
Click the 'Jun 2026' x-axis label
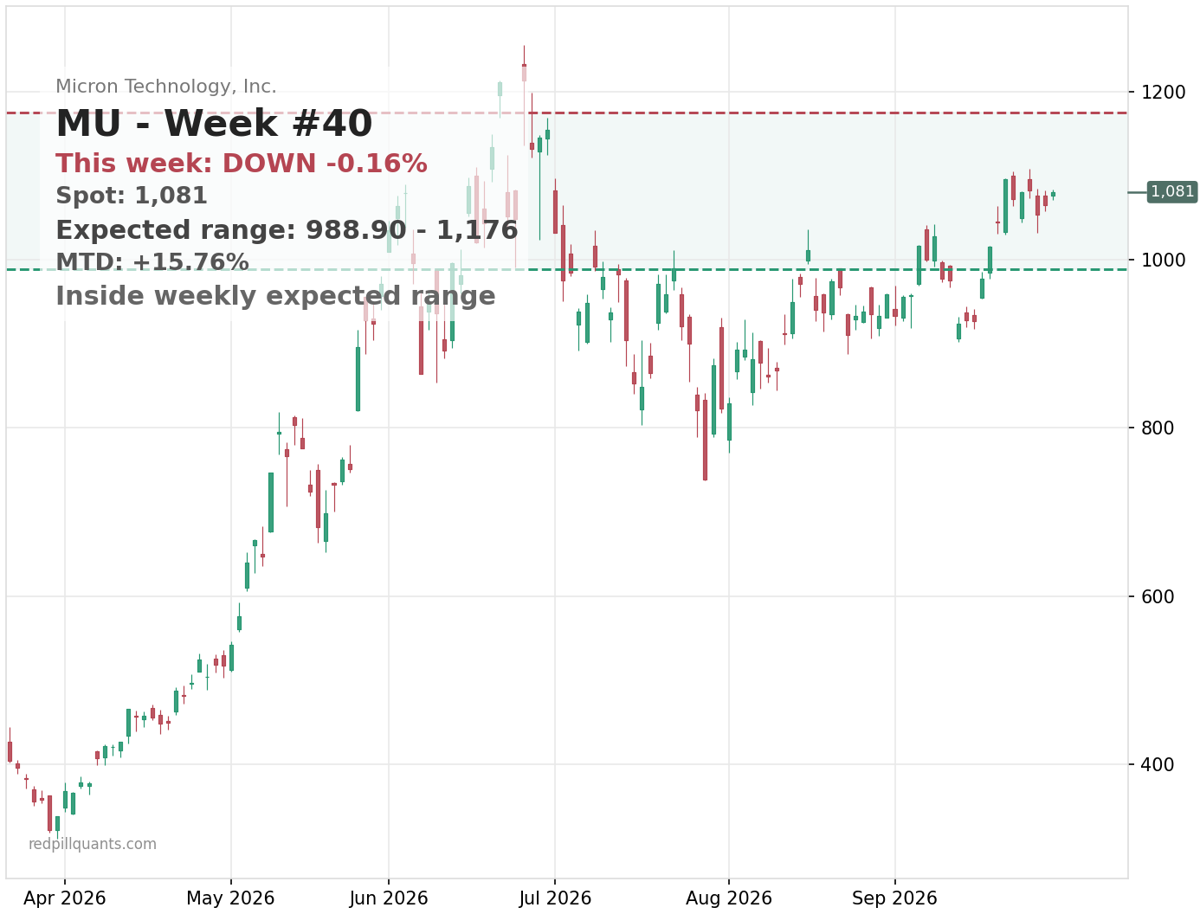click(388, 899)
